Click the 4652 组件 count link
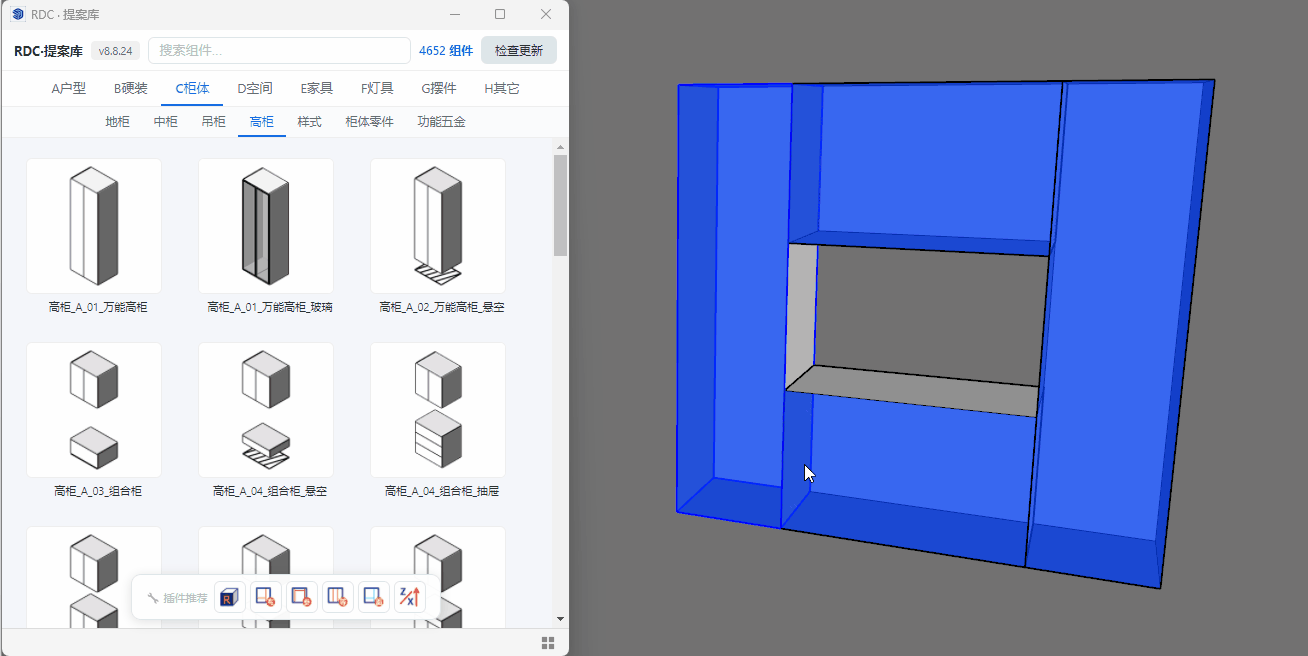Screen dimensions: 1308x656 446,51
